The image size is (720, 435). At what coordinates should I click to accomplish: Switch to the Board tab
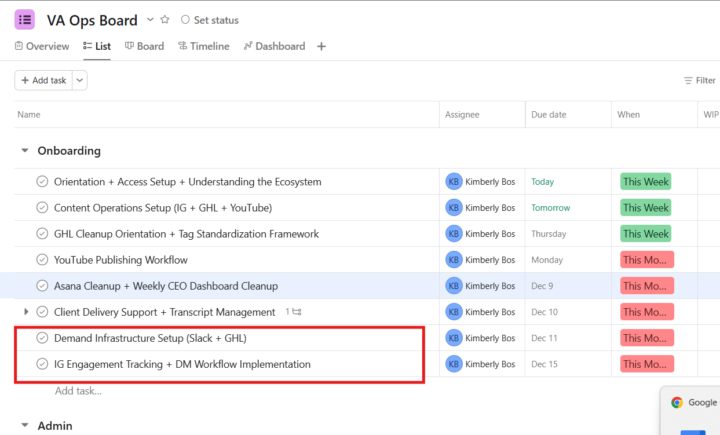[x=143, y=46]
